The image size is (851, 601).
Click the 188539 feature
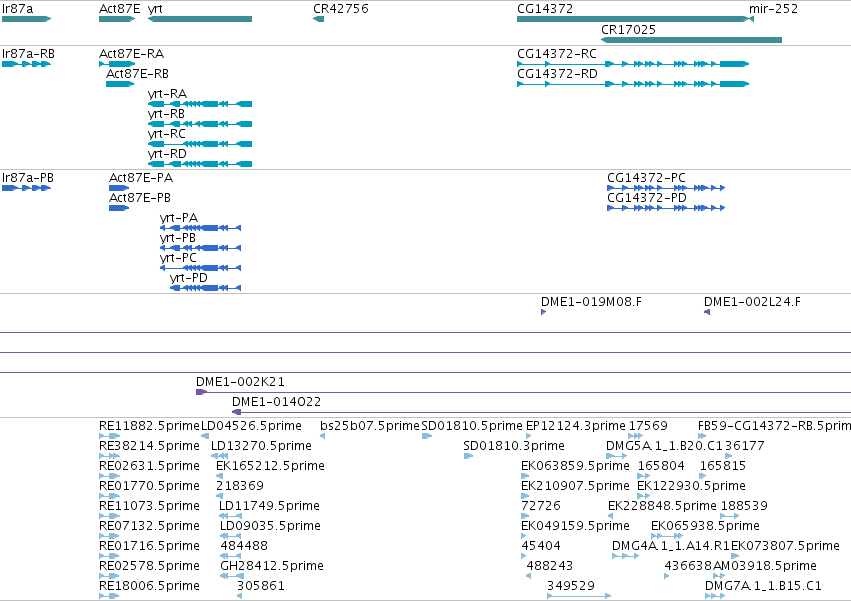[730, 516]
